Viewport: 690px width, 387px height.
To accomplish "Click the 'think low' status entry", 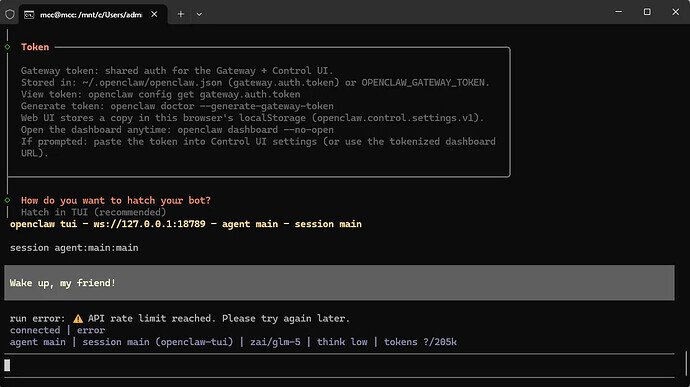I will click(x=342, y=342).
